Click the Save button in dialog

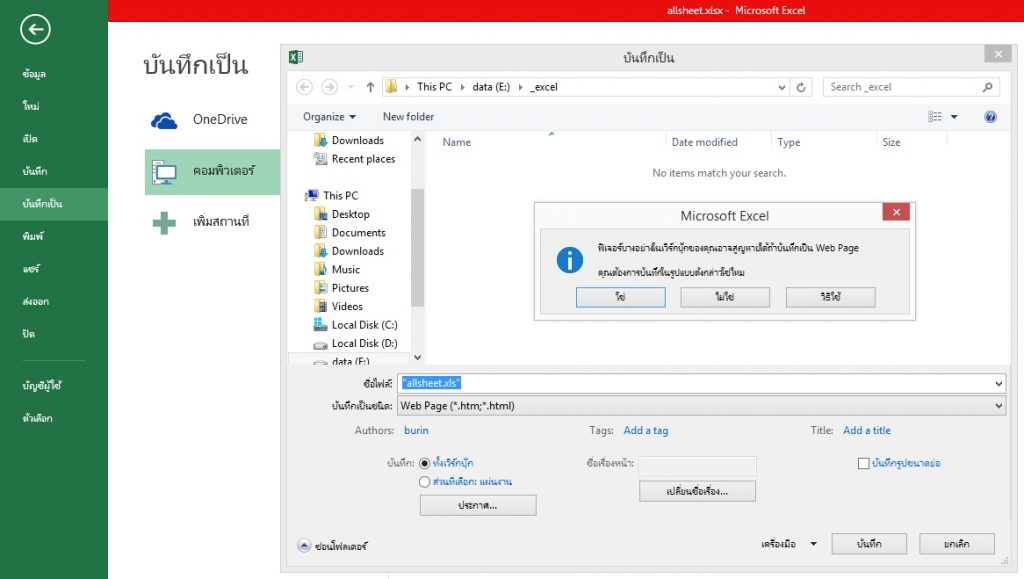(x=869, y=544)
